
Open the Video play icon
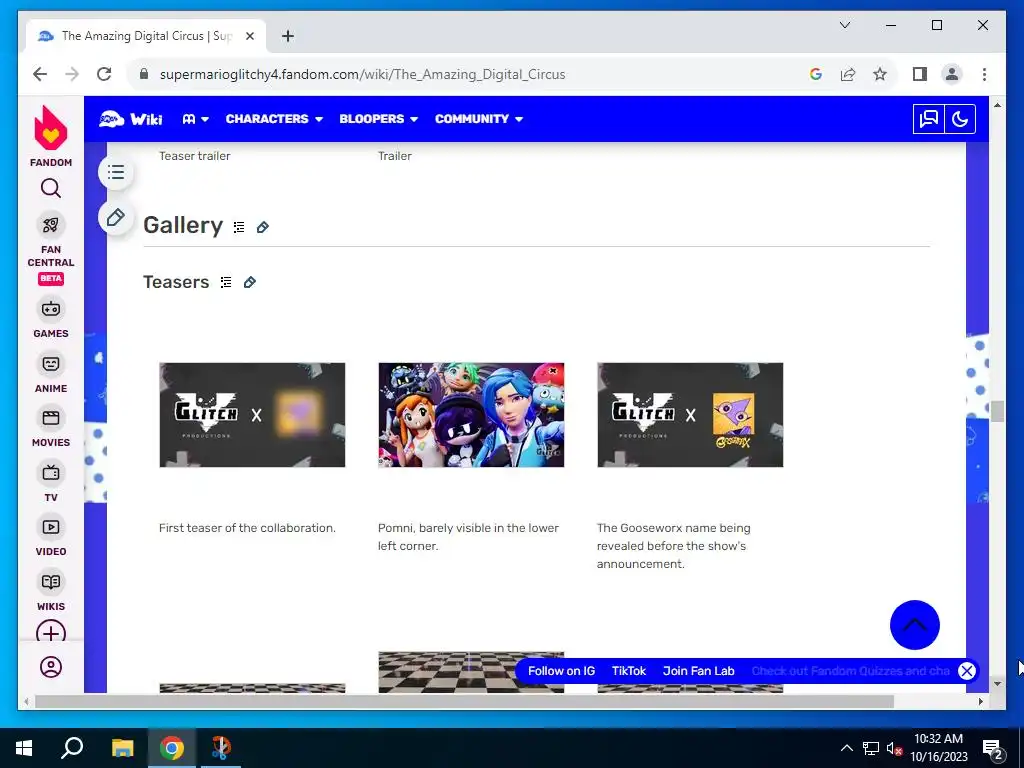[51, 527]
